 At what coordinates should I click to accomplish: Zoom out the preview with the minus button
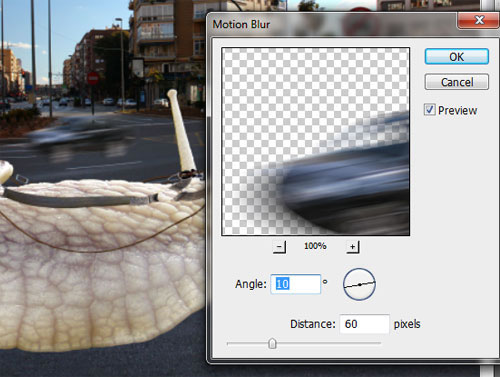coord(279,247)
